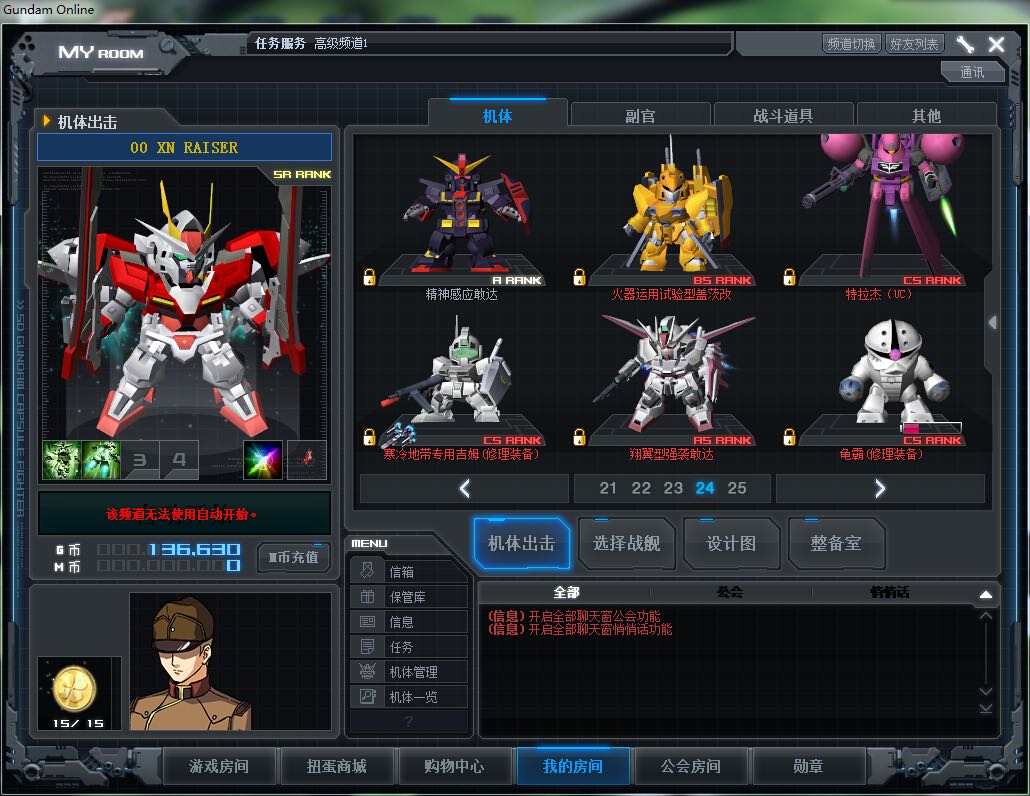Screen dimensions: 1030x796
Task: Jump chat to bottom arrow
Action: click(985, 709)
